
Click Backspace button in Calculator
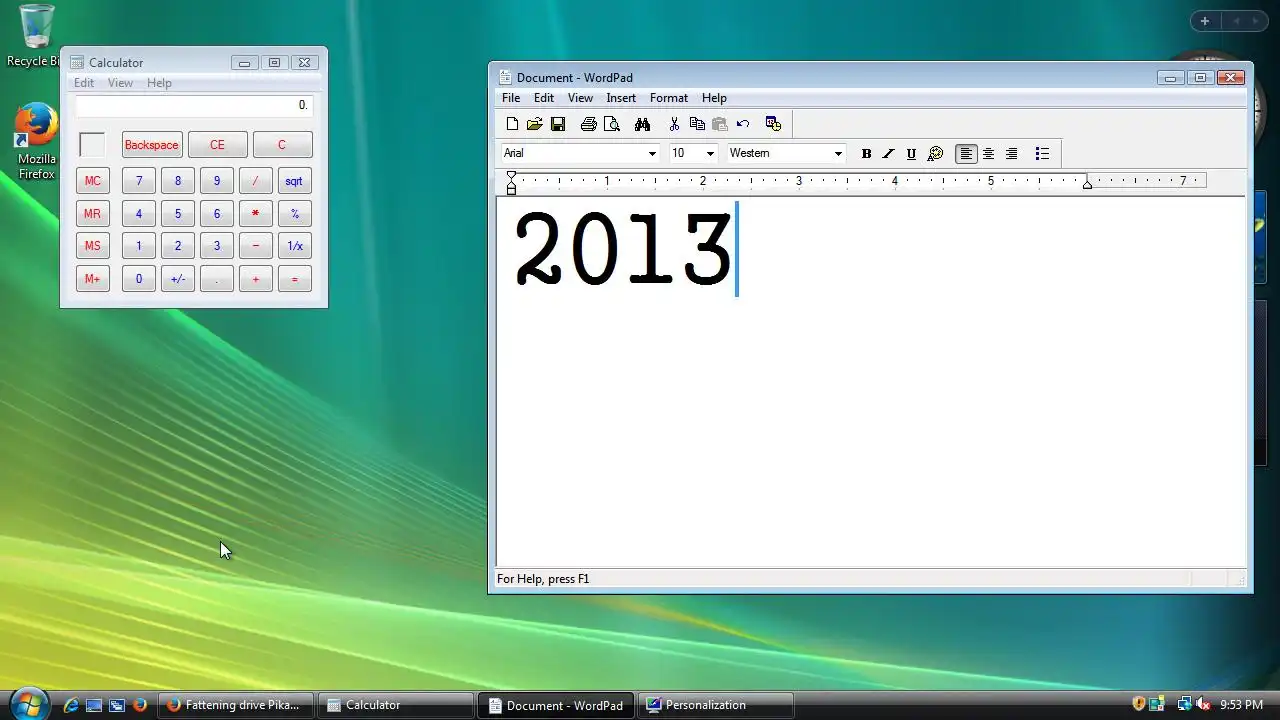[x=152, y=145]
